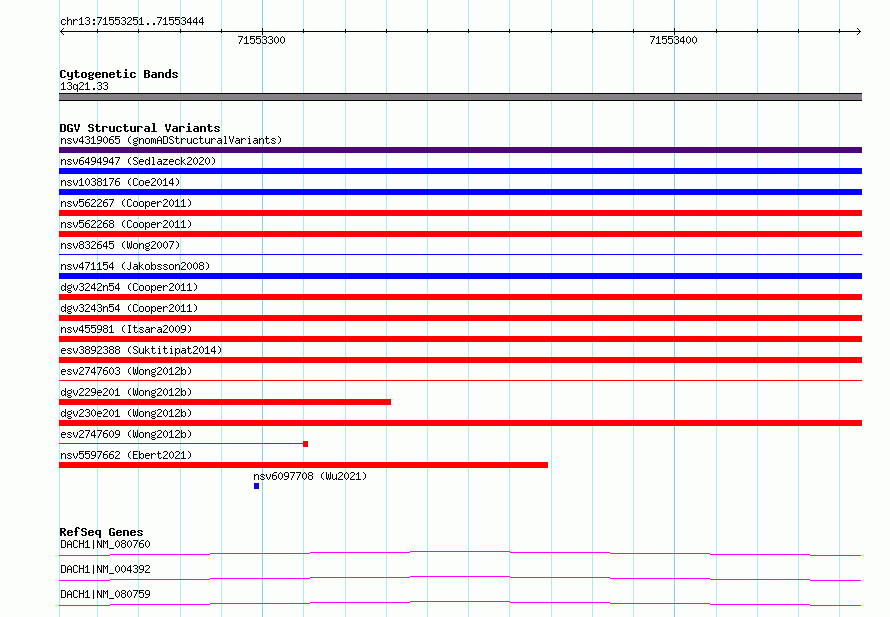890x617 pixels.
Task: Click the red bar under dgv3243n54
Action: [460, 318]
